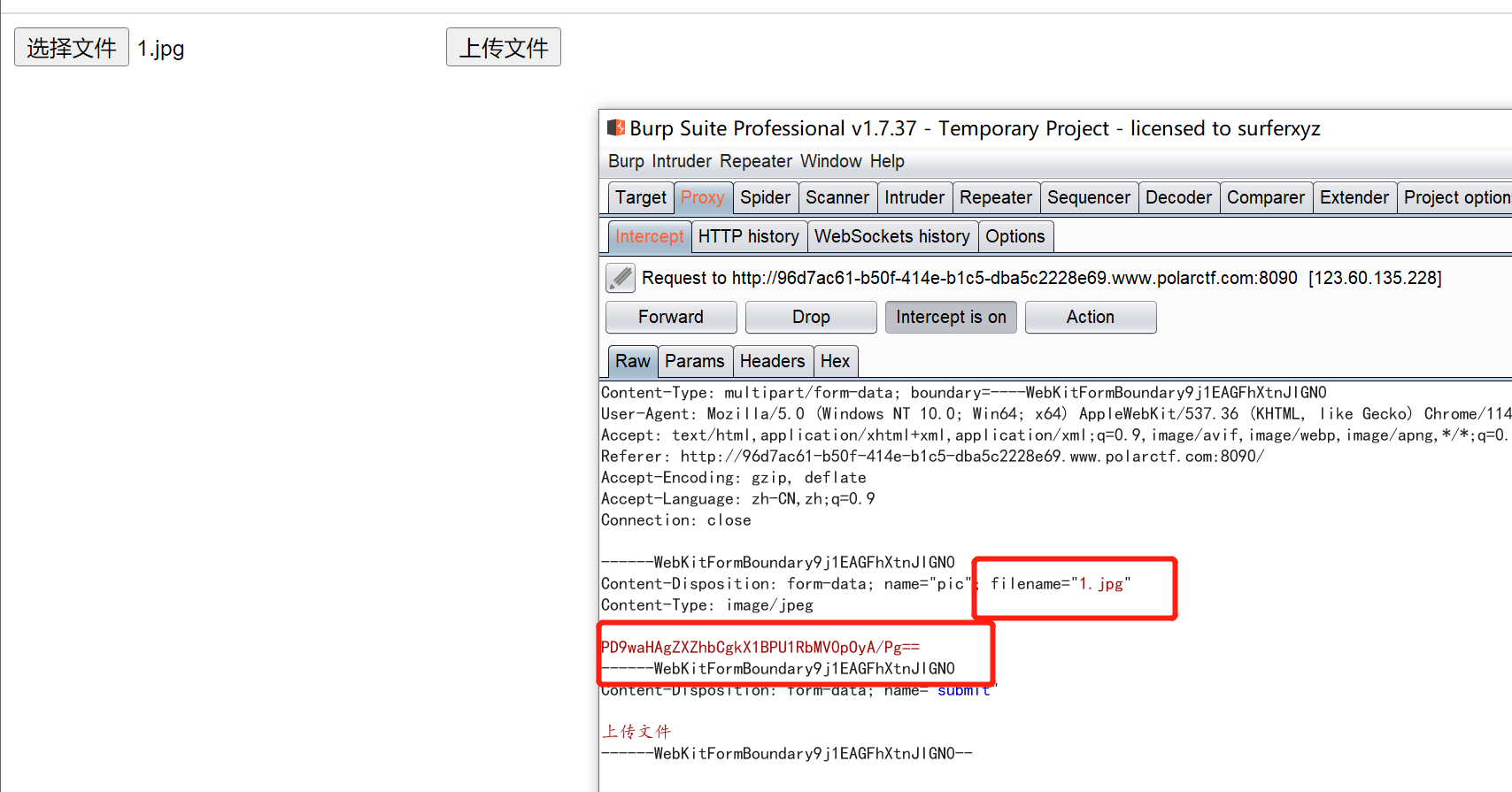Open the Help menu

pos(887,161)
